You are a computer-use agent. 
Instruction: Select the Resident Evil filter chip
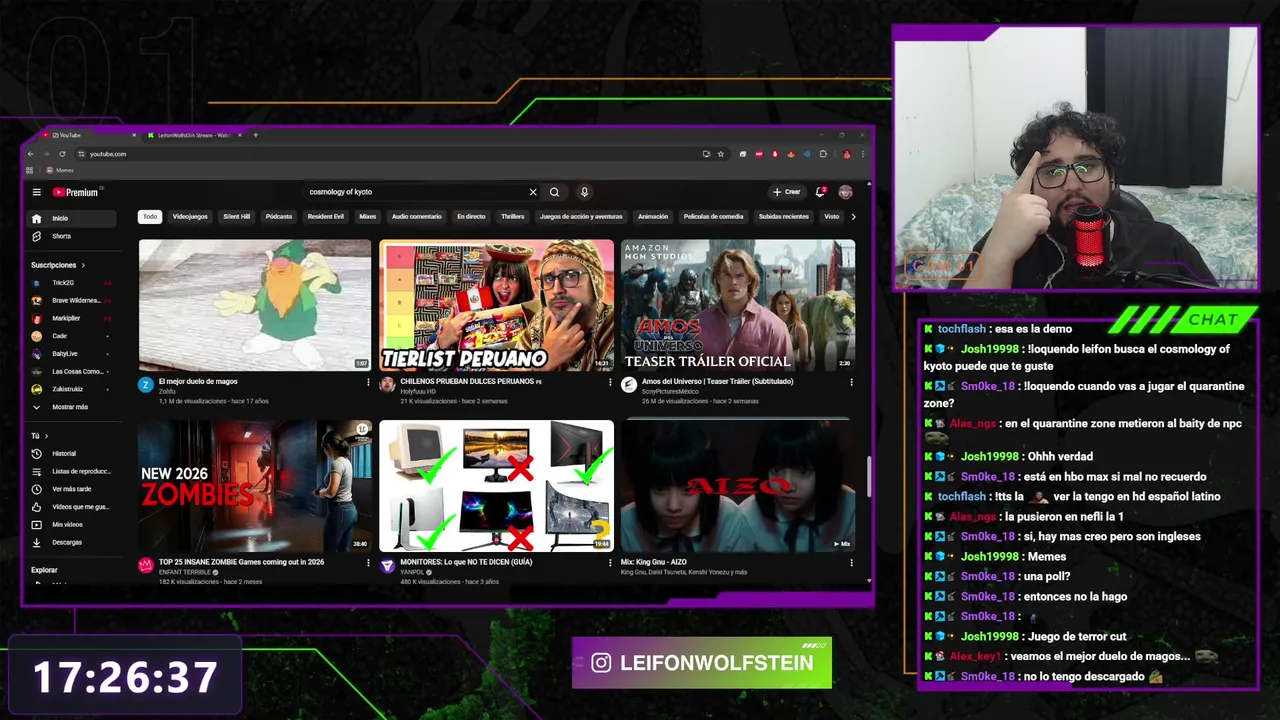coord(326,216)
